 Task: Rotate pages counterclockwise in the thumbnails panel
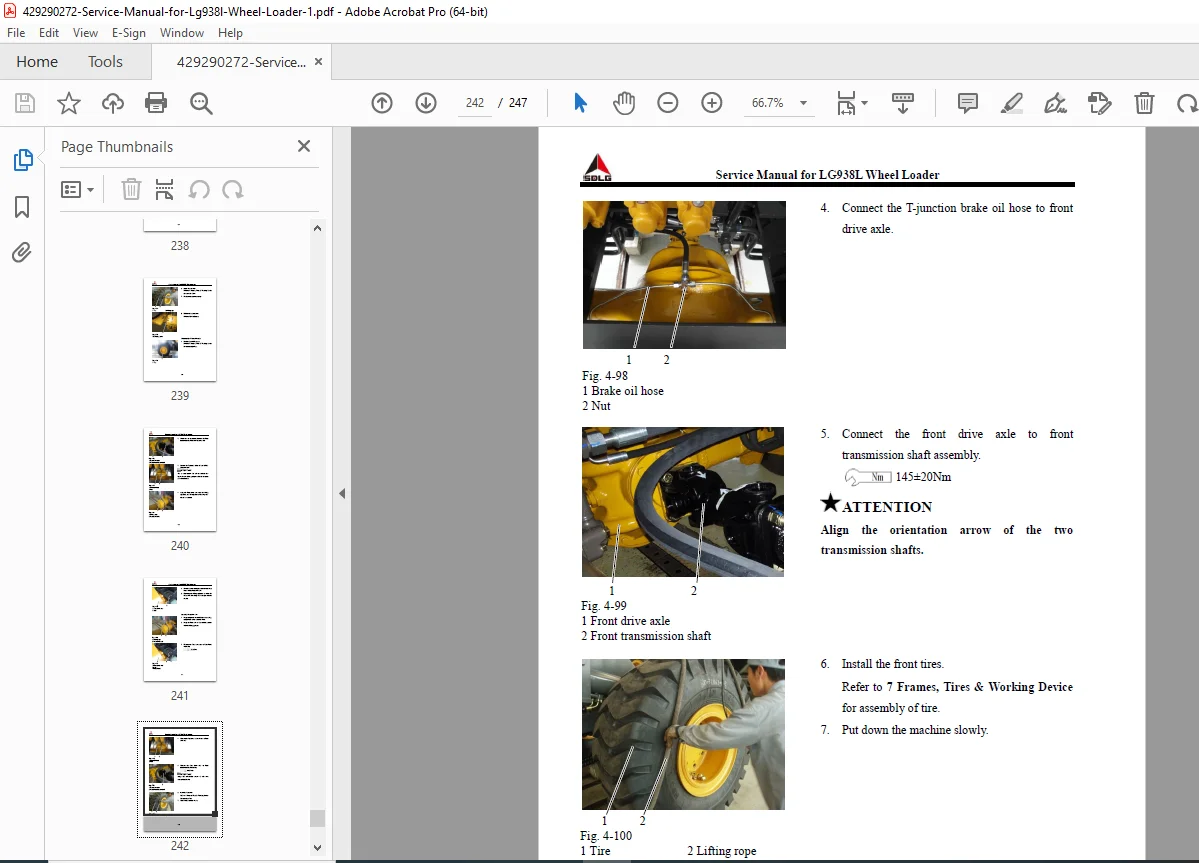click(x=199, y=190)
